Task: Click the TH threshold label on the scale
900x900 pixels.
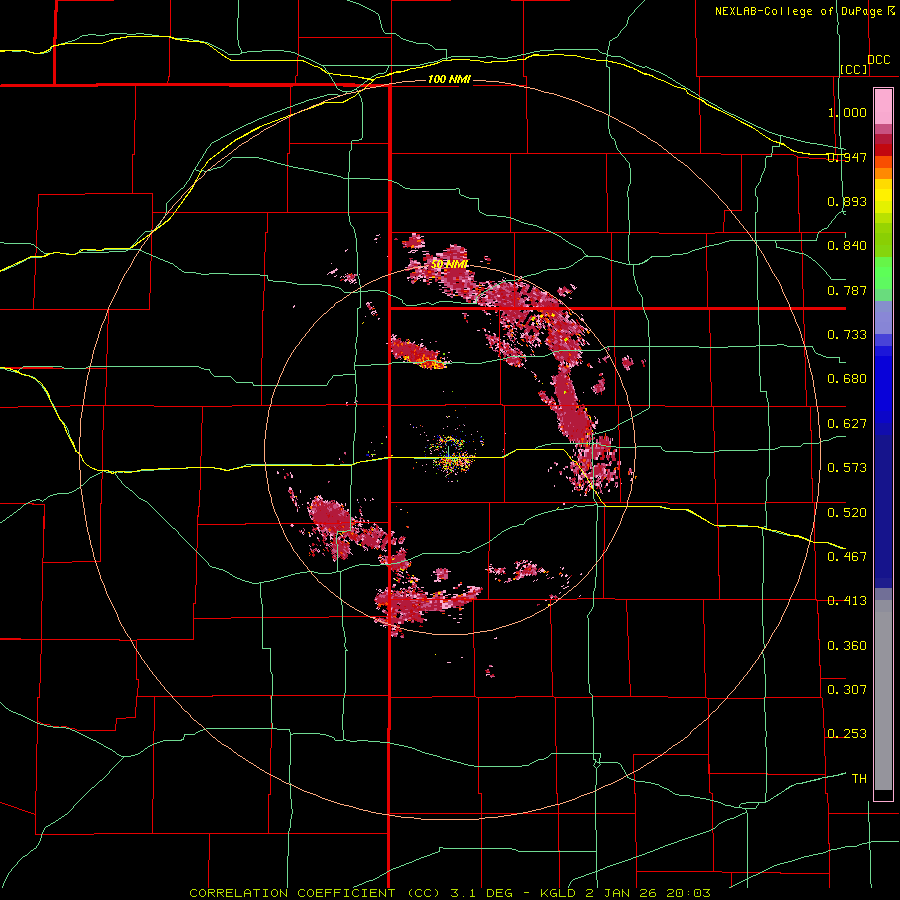Action: 859,779
